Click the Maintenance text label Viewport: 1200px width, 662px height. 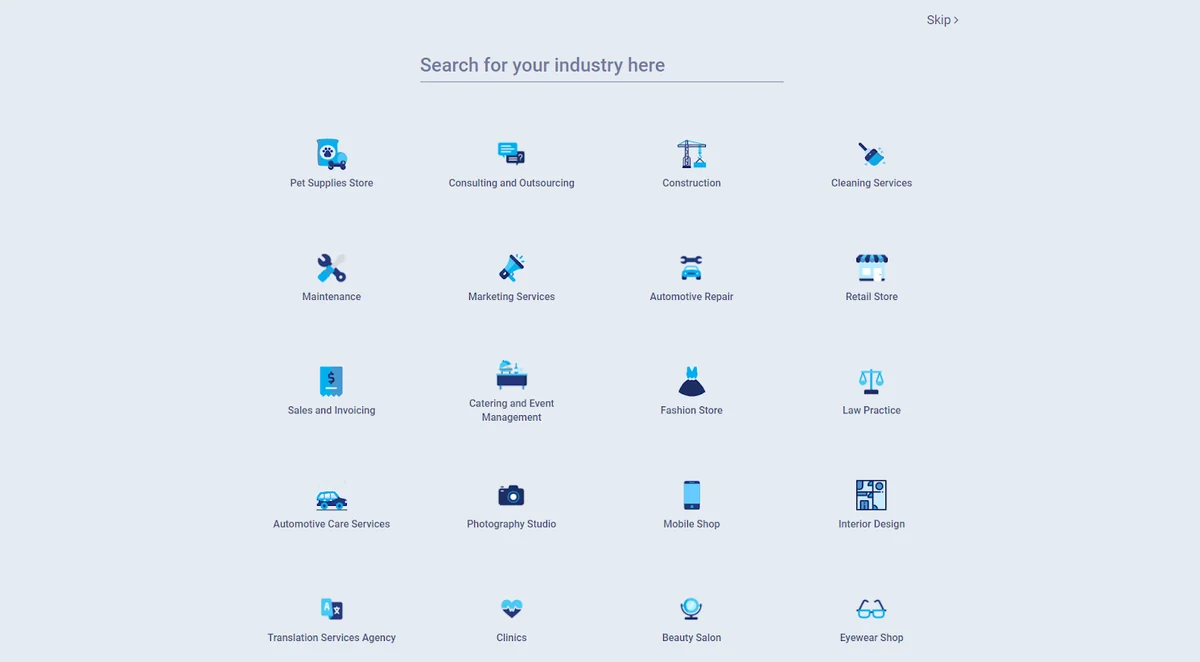pyautogui.click(x=332, y=297)
